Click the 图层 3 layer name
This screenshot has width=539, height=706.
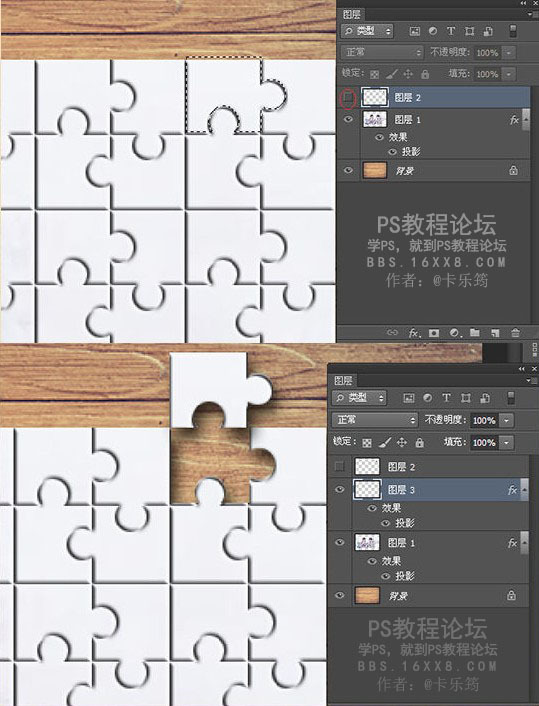[401, 490]
